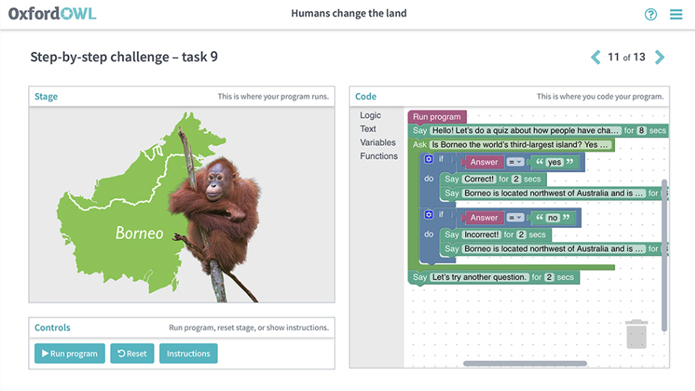This screenshot has height=391, width=695.
Task: Go to previous page arrow
Action: click(x=596, y=57)
